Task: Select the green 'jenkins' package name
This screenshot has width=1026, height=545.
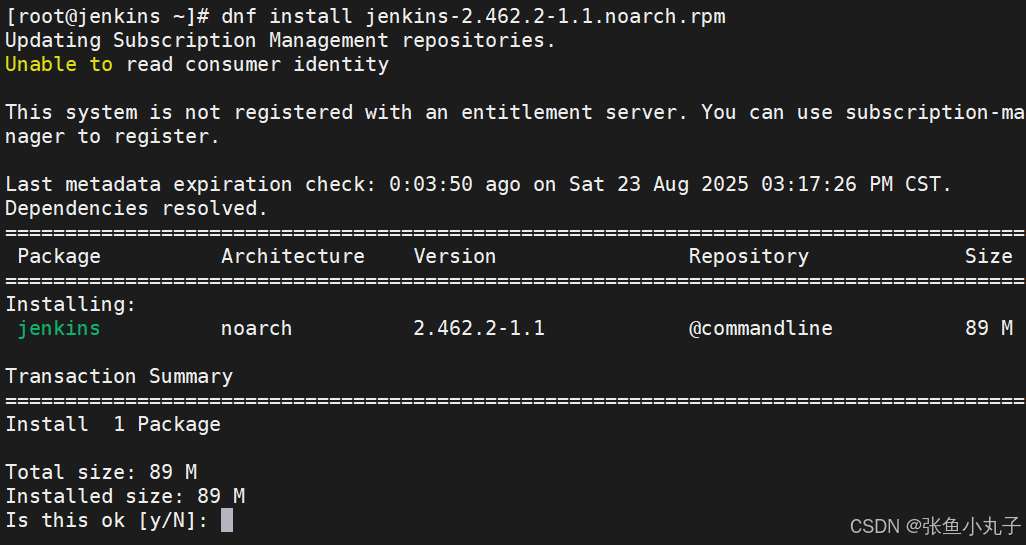Action: (x=59, y=328)
